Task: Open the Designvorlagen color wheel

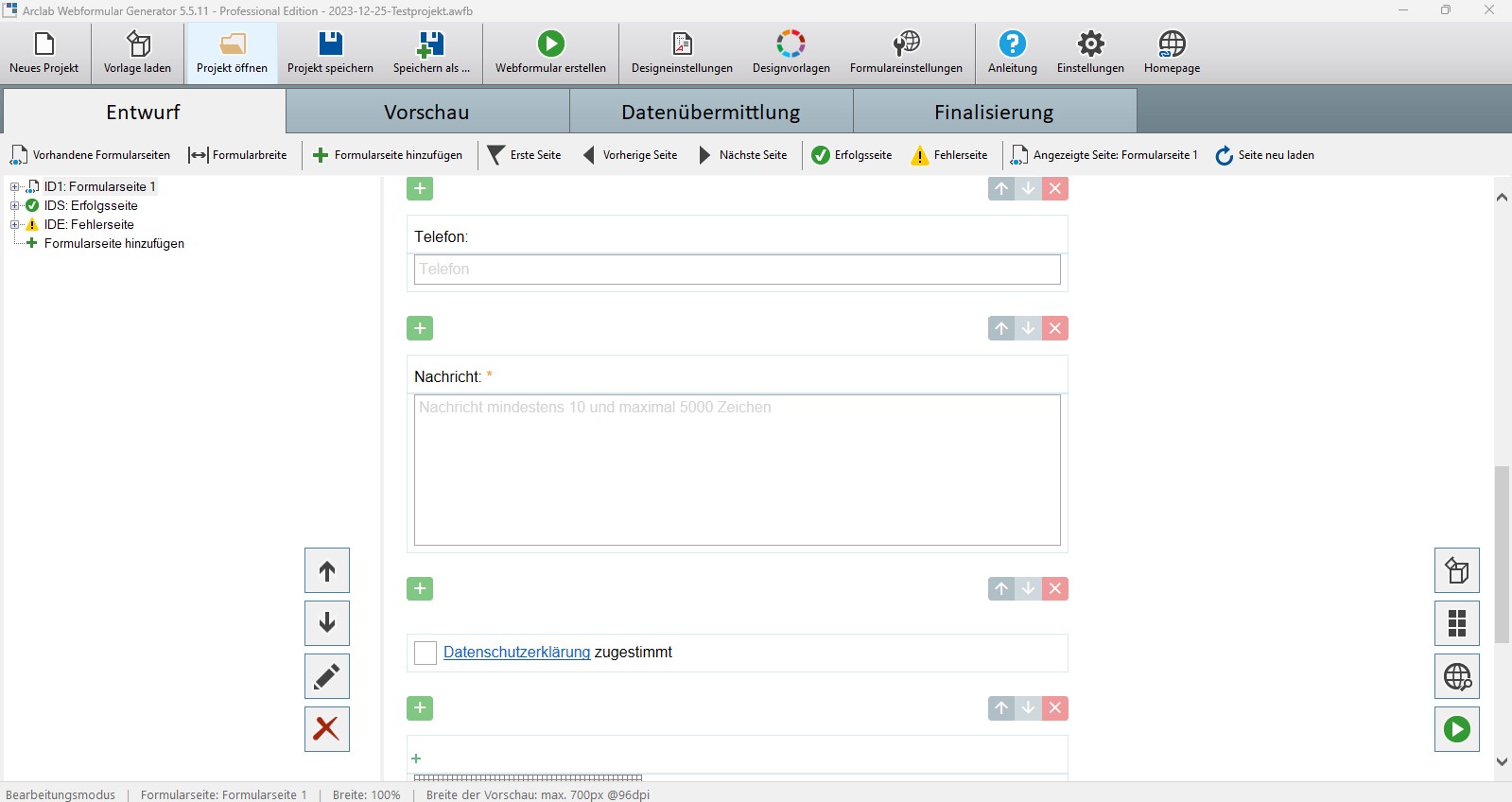Action: click(791, 44)
